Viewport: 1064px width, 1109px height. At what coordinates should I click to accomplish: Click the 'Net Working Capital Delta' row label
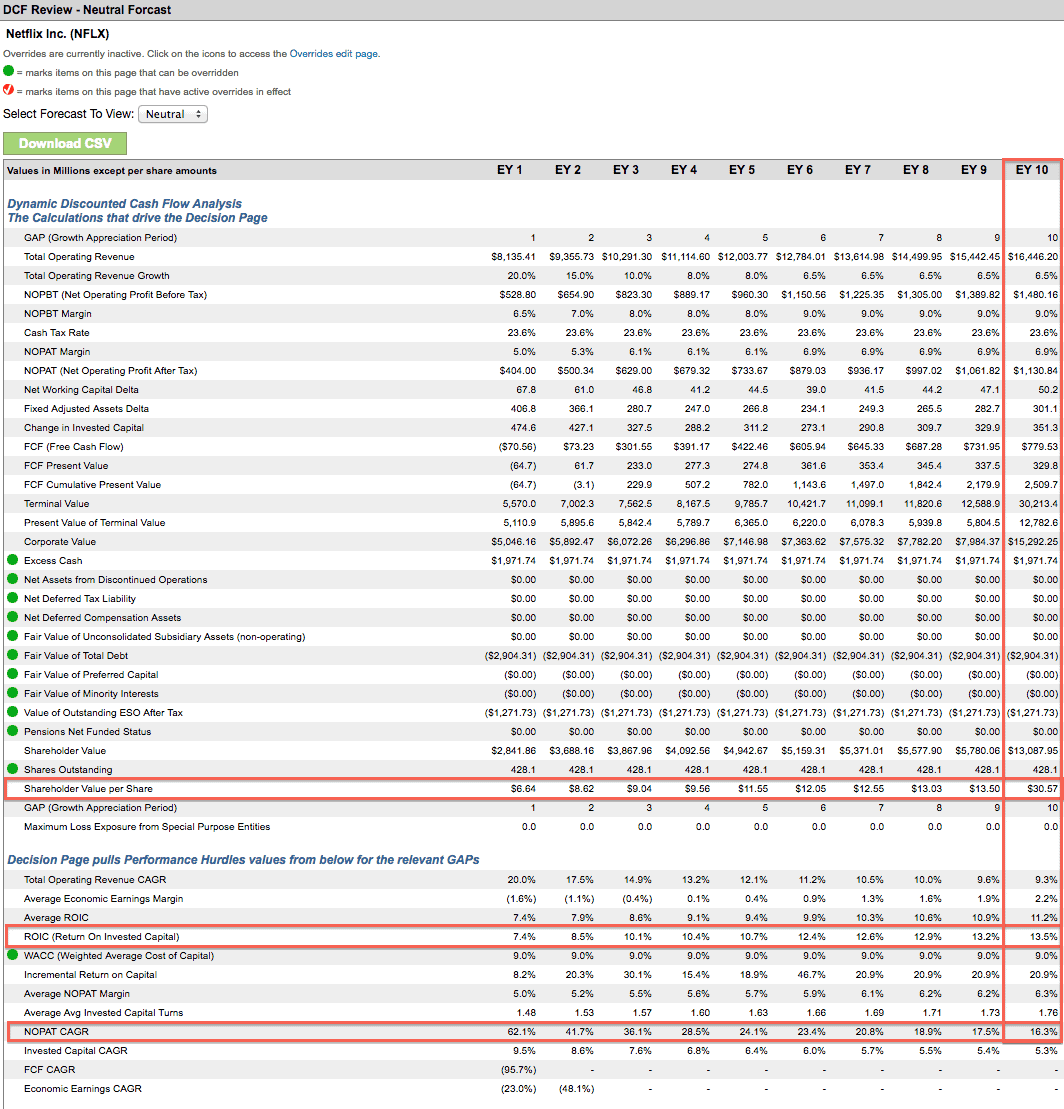[x=81, y=390]
